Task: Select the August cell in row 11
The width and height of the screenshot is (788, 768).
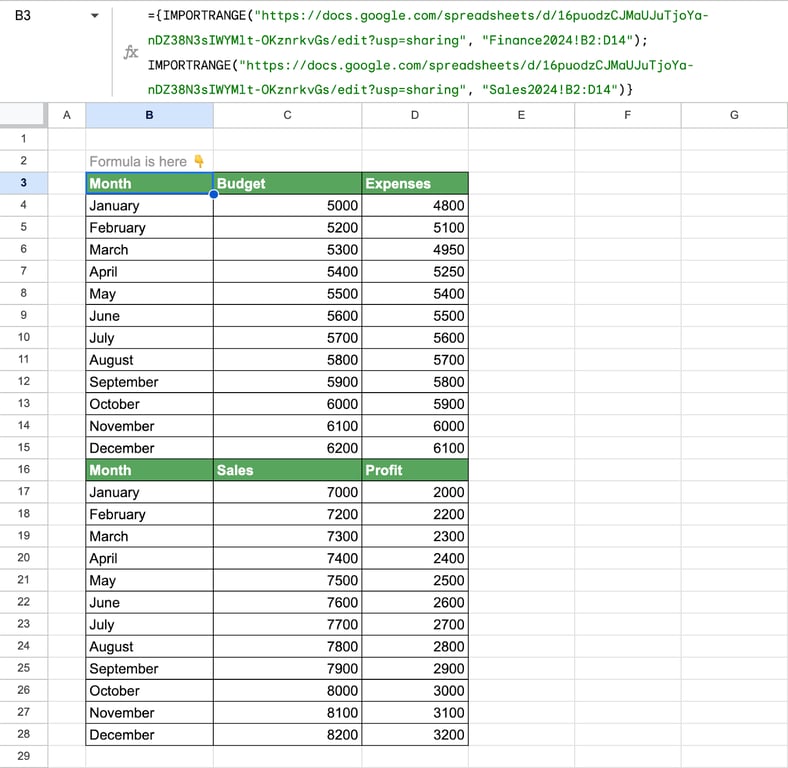Action: click(x=149, y=360)
